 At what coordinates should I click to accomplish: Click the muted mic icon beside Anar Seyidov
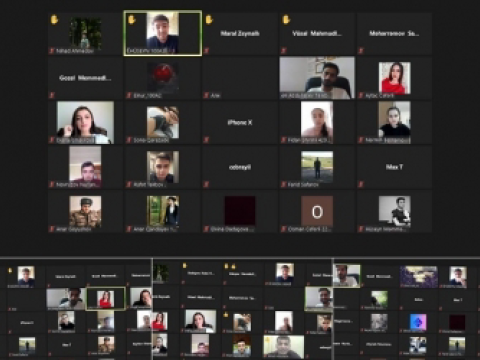(52, 229)
